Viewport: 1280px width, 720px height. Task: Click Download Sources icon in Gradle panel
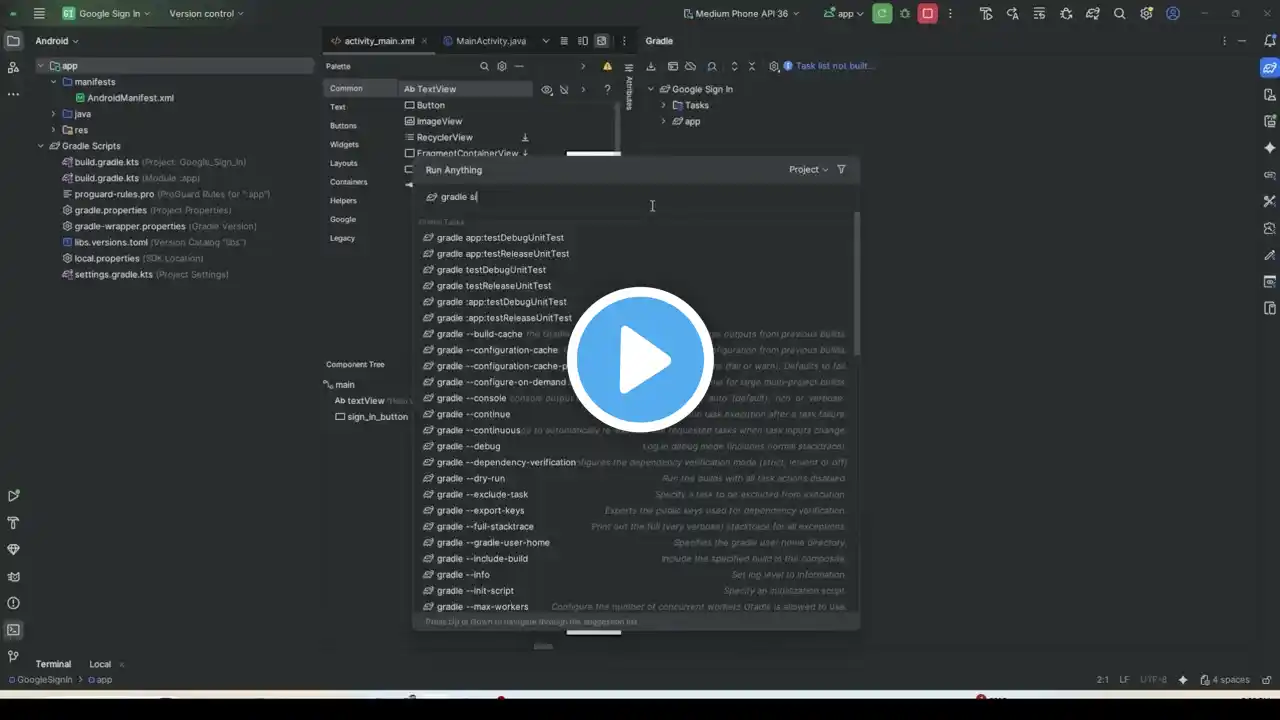651,66
